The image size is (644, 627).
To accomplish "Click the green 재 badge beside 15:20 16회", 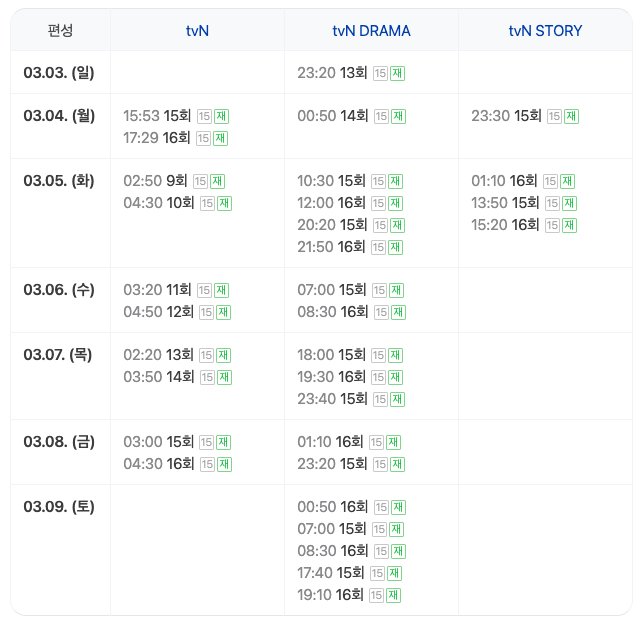I will [x=570, y=225].
